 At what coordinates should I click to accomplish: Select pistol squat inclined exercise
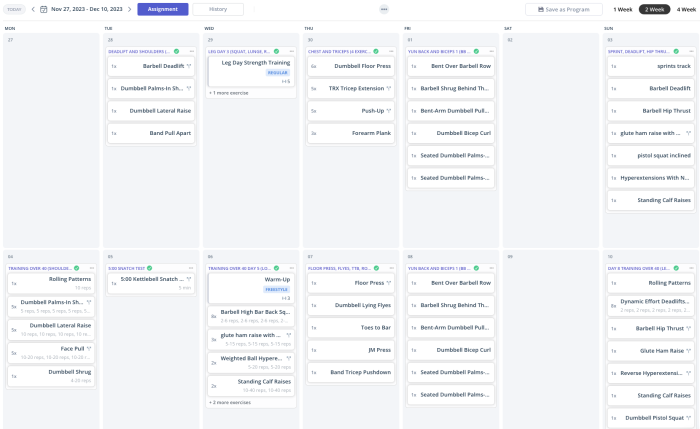pyautogui.click(x=651, y=155)
